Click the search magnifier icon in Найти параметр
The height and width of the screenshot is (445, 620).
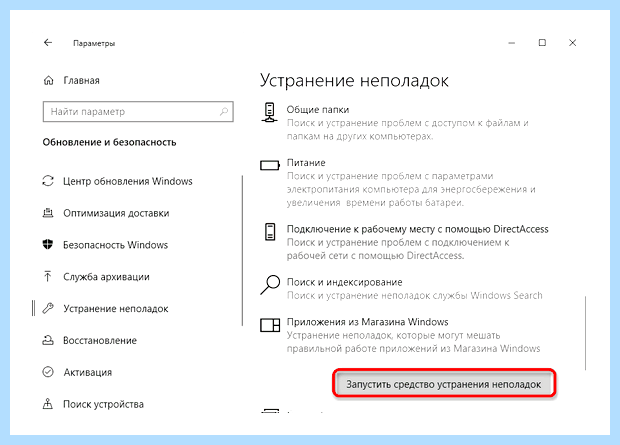click(224, 112)
